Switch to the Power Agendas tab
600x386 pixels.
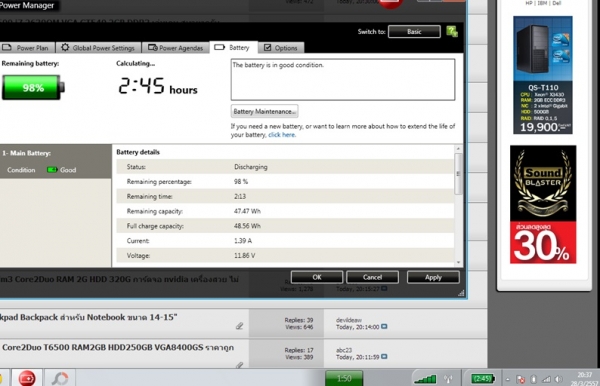176,48
